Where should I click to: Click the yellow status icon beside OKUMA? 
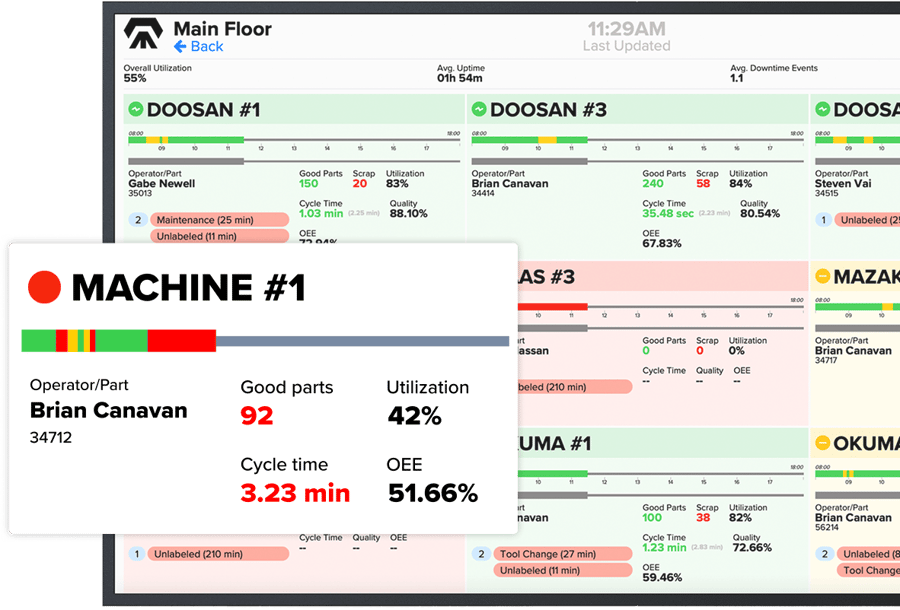(823, 443)
